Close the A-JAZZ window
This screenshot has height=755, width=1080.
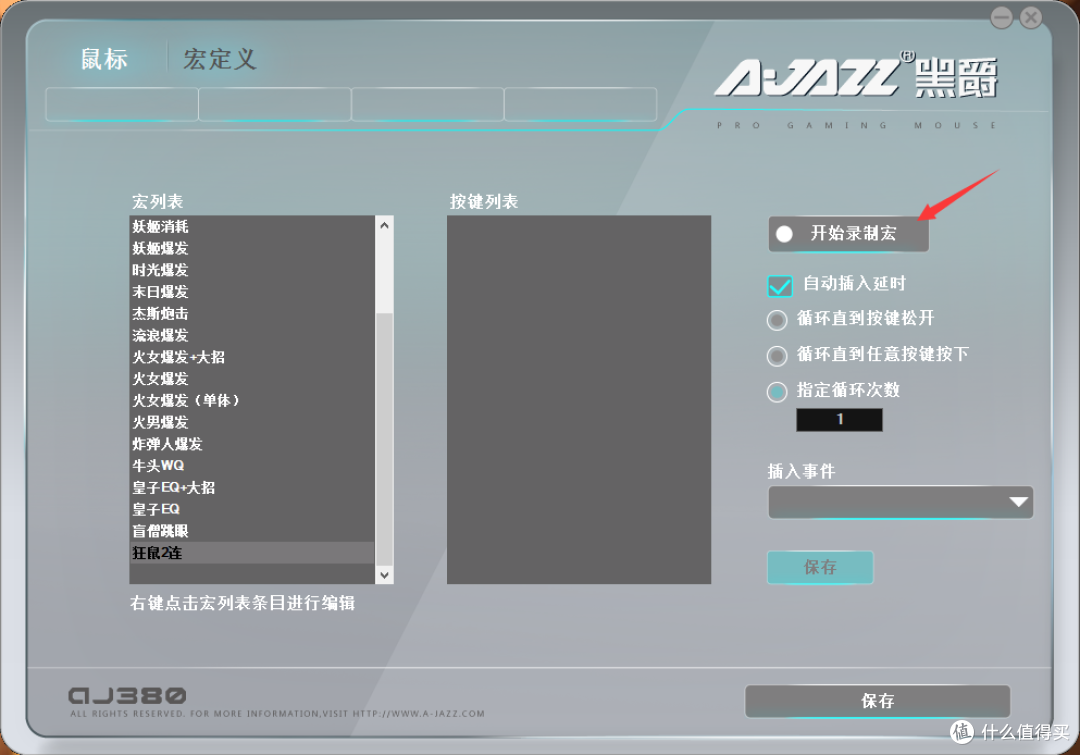(x=1031, y=17)
